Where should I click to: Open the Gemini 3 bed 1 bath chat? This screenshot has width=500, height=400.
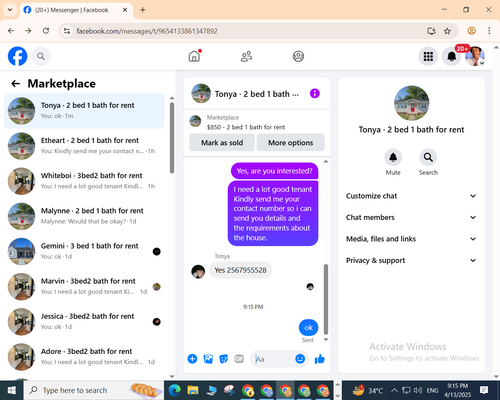[84, 251]
